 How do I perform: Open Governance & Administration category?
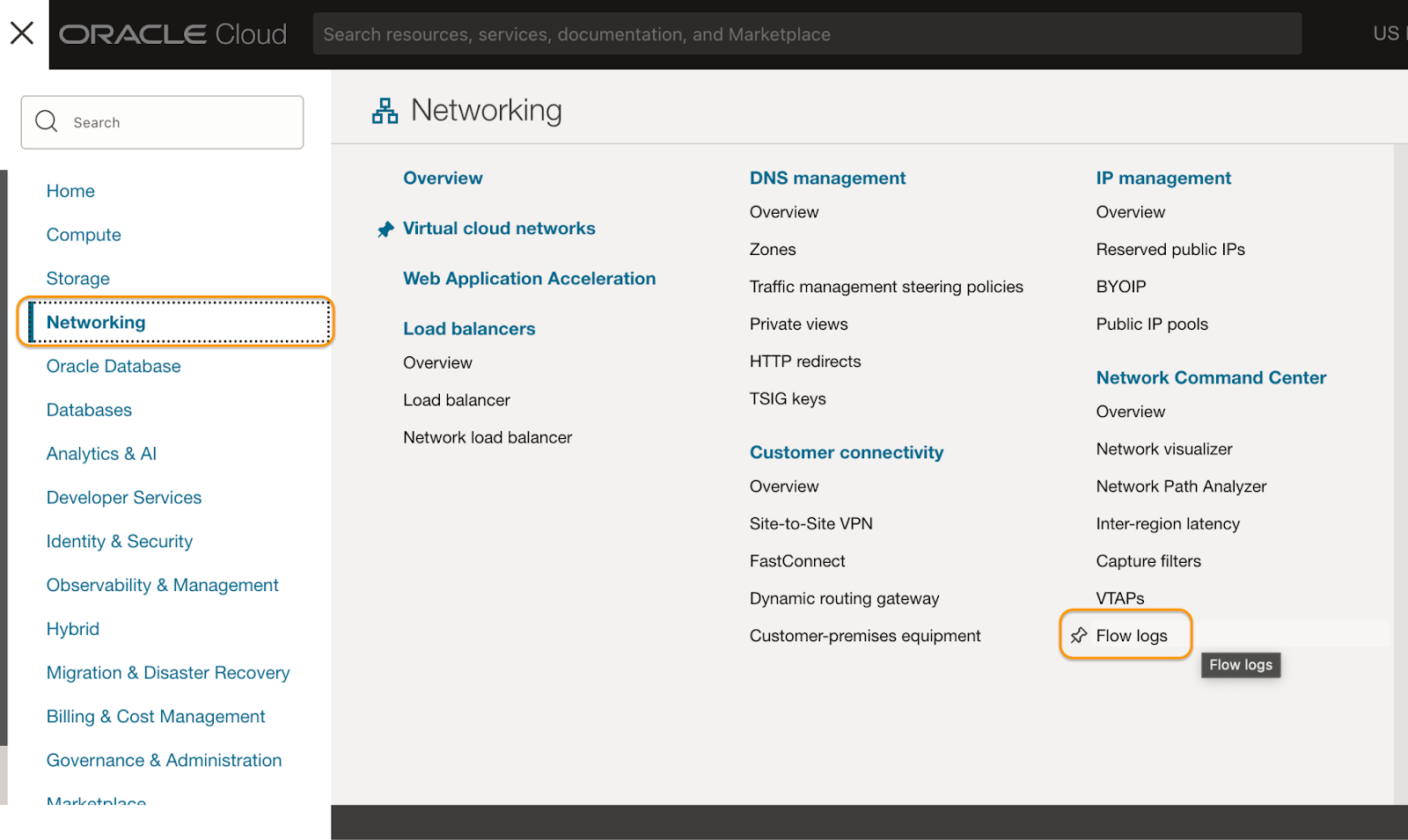tap(165, 761)
